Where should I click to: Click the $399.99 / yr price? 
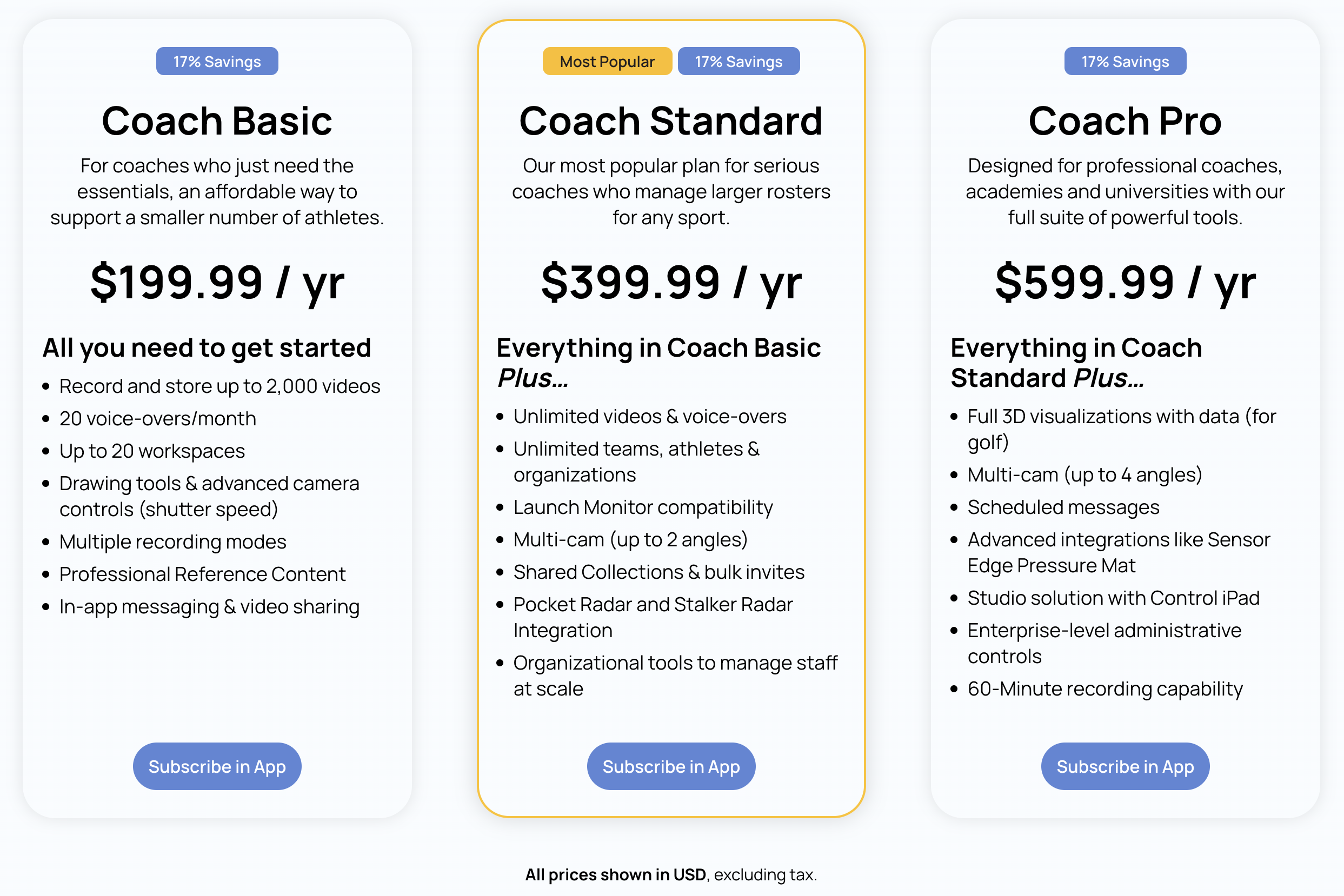[671, 283]
